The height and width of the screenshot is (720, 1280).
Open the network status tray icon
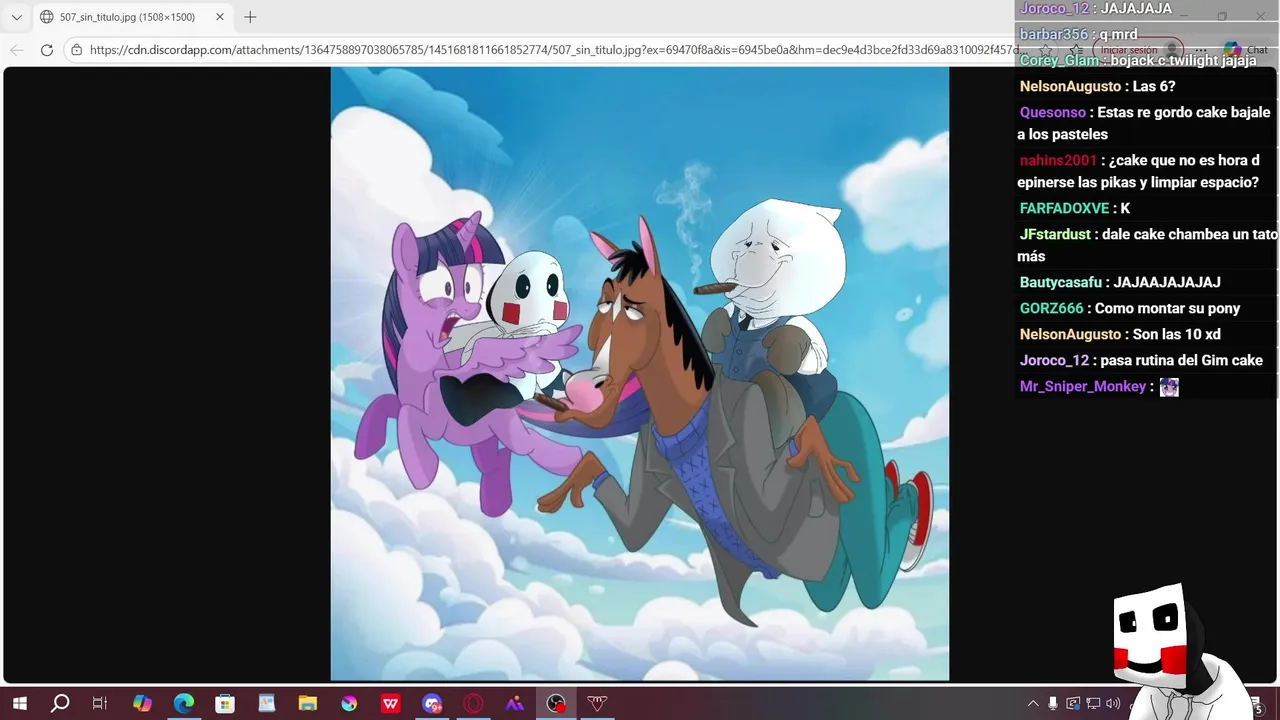pos(1093,704)
